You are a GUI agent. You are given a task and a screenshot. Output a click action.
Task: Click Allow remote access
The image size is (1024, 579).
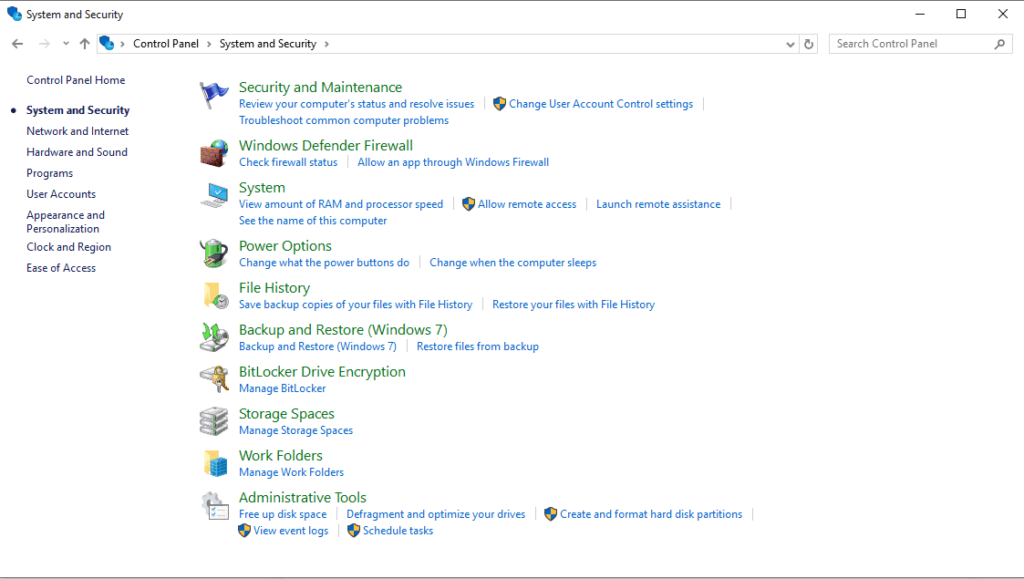point(527,204)
